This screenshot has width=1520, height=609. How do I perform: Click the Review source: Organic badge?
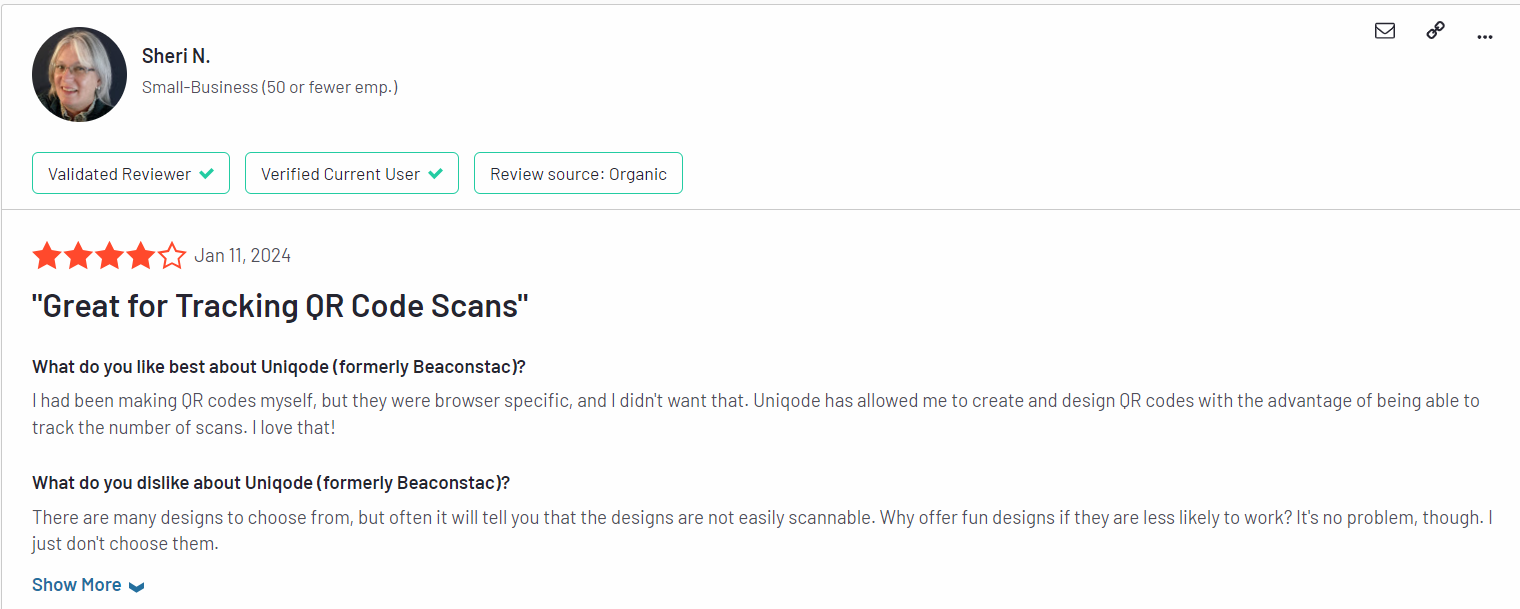point(578,173)
